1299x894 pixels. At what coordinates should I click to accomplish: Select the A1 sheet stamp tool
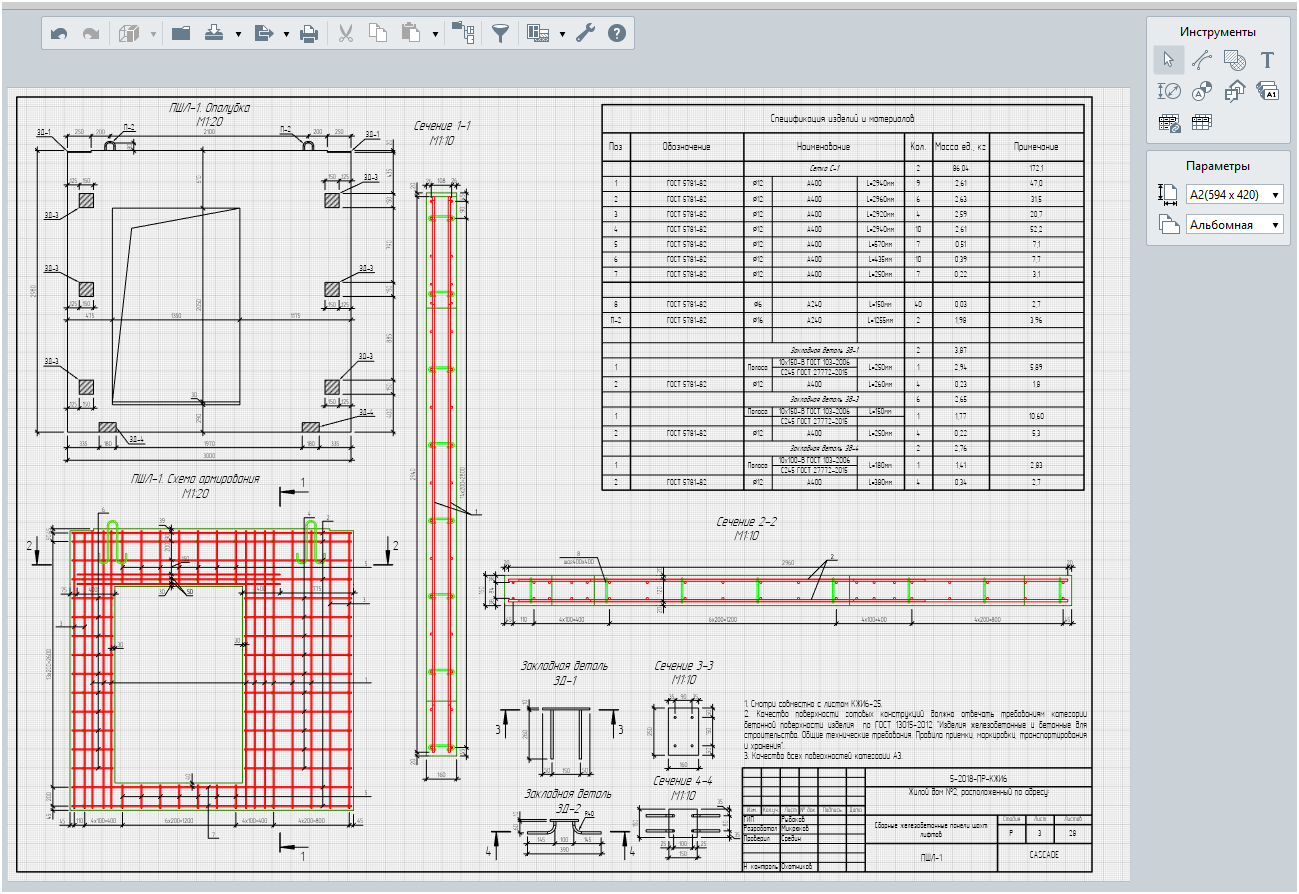click(1268, 91)
